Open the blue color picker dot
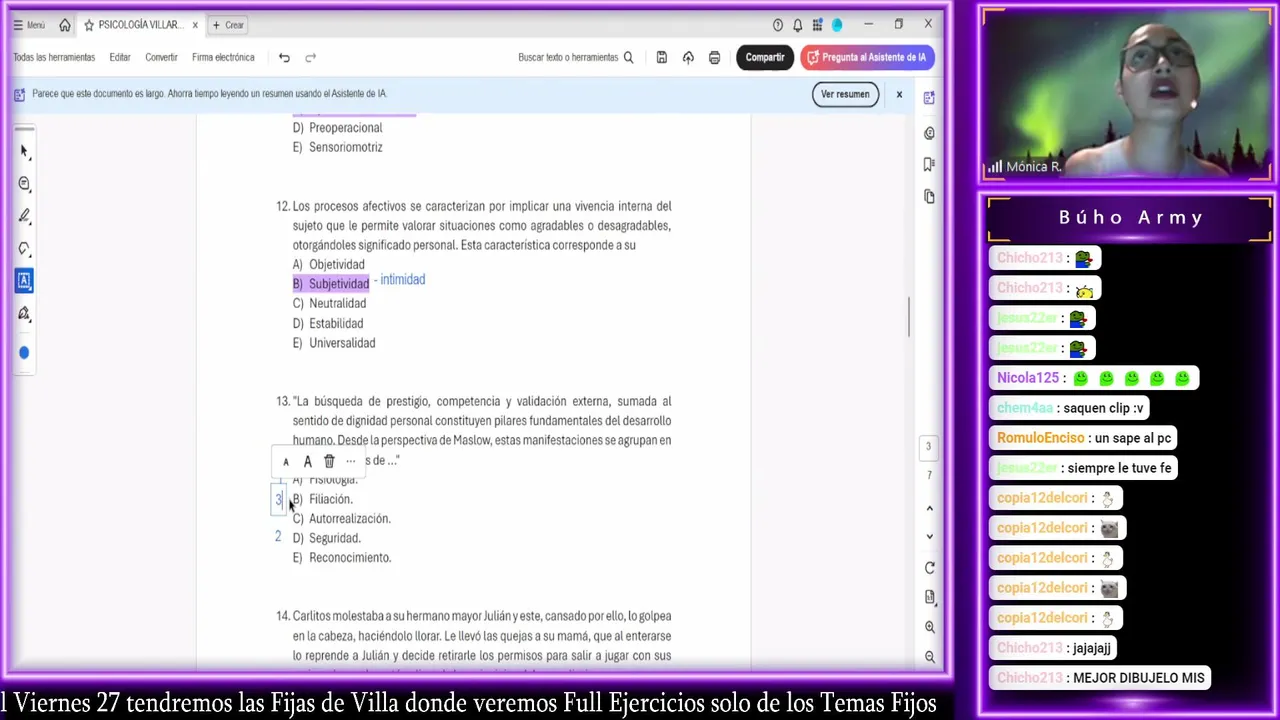Image resolution: width=1280 pixels, height=720 pixels. pos(24,352)
